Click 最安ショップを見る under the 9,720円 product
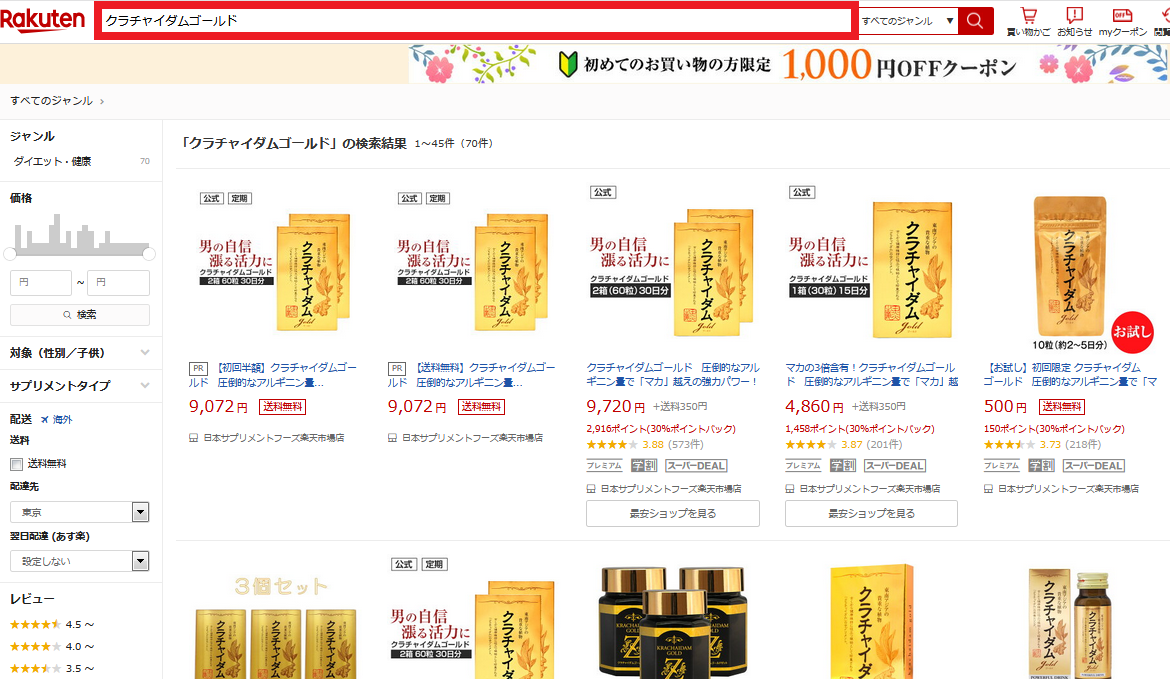1170x679 pixels. [672, 513]
